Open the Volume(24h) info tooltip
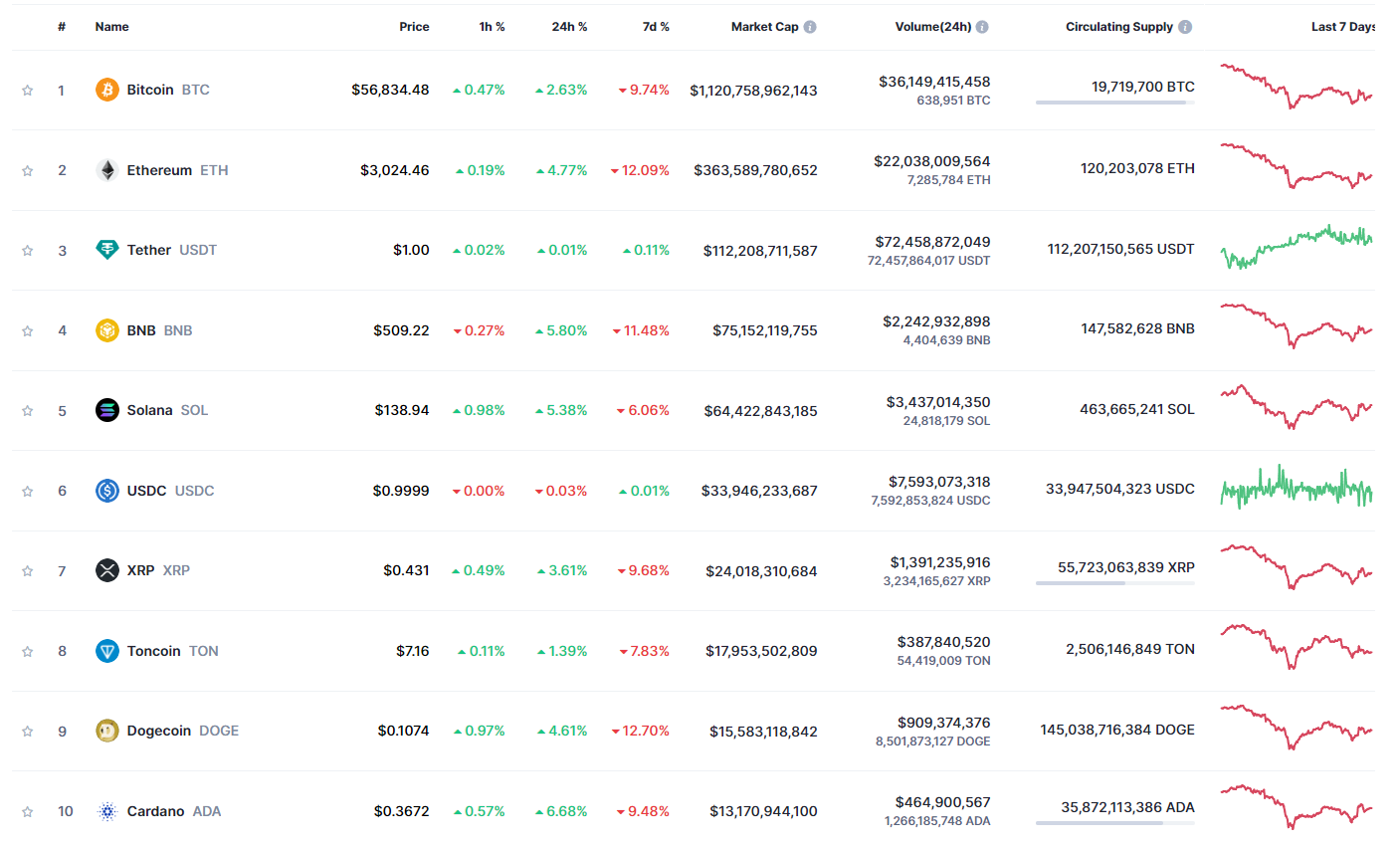 click(983, 27)
